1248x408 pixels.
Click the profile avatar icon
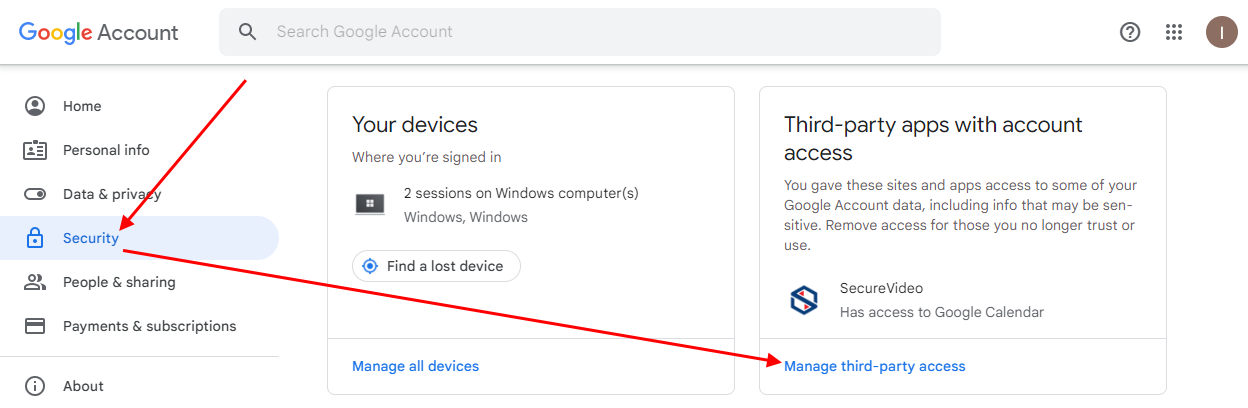coord(1221,32)
